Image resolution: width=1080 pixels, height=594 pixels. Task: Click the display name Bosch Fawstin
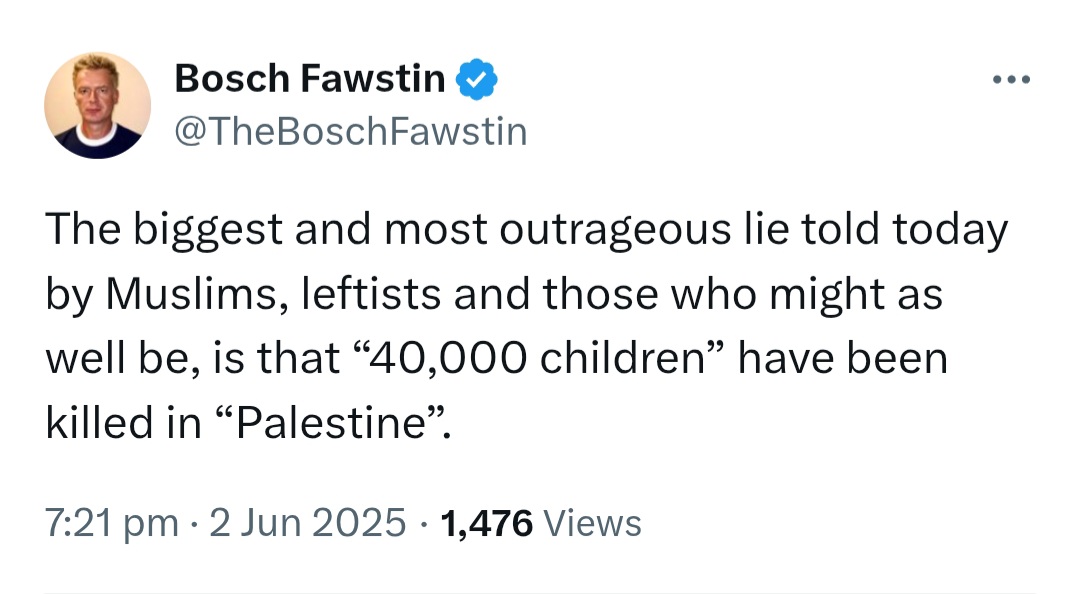click(x=310, y=78)
